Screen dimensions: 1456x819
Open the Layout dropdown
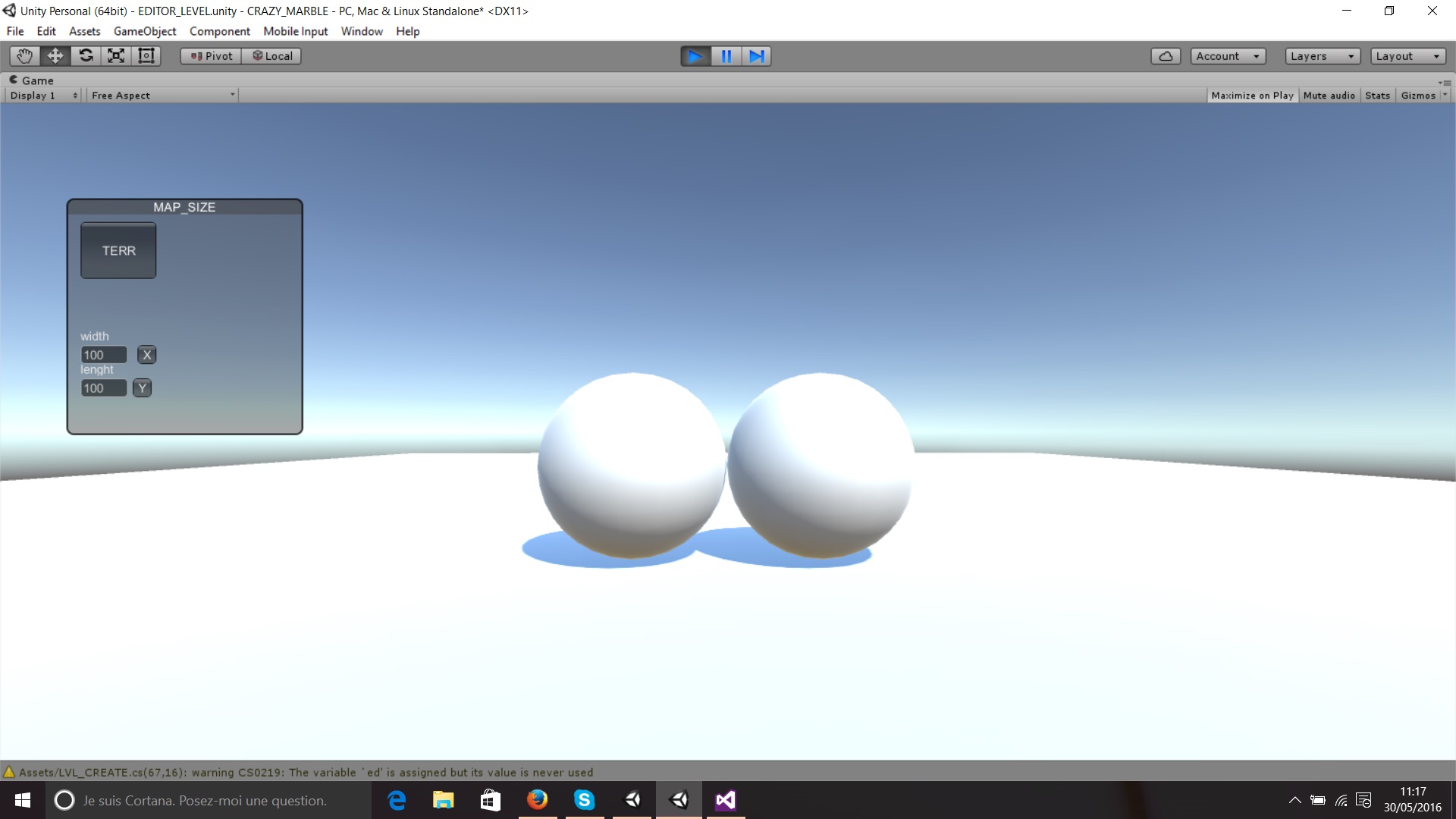[x=1407, y=56]
